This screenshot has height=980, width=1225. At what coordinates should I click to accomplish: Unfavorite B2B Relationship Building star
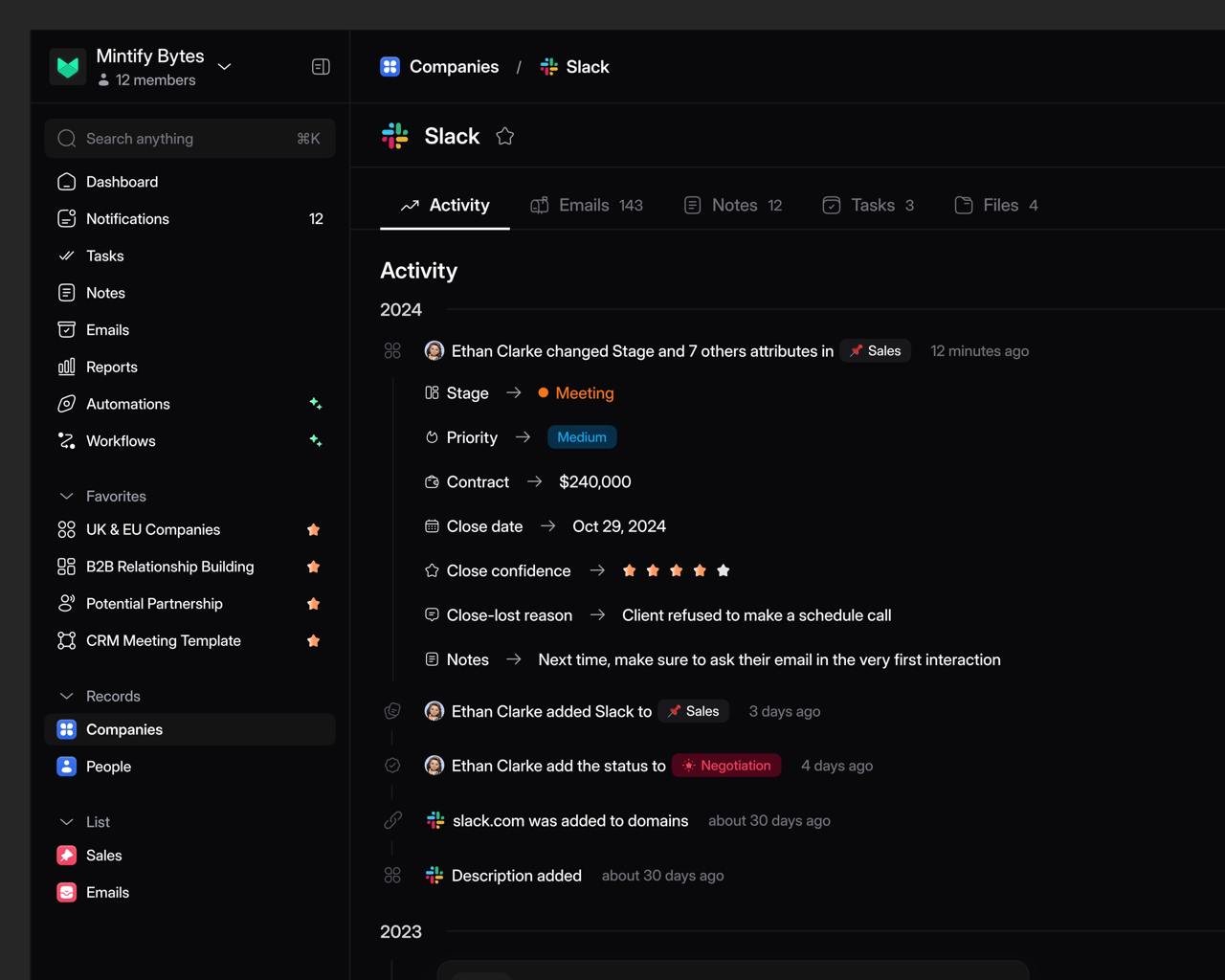point(313,567)
